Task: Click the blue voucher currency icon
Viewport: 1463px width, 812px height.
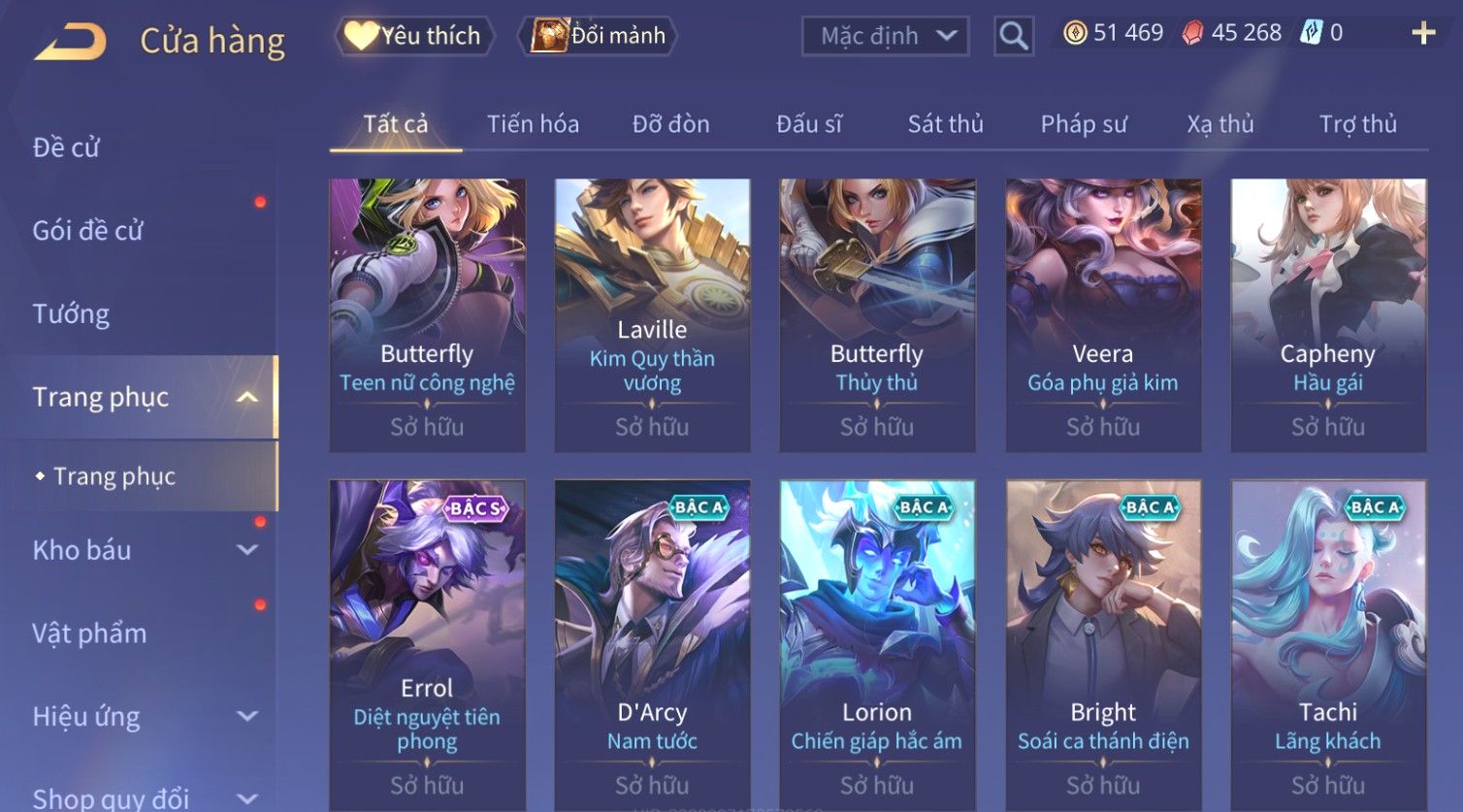Action: 1311,33
